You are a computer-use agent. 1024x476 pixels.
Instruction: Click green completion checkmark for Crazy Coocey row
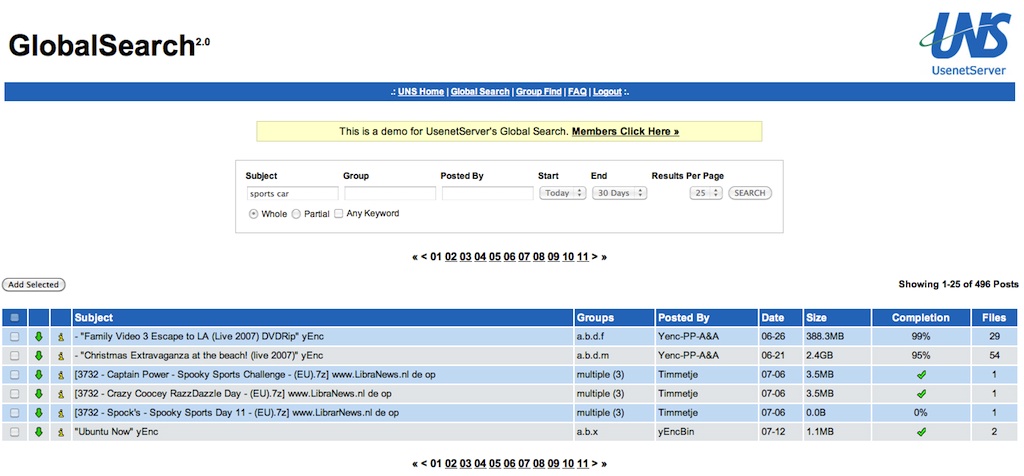(921, 394)
